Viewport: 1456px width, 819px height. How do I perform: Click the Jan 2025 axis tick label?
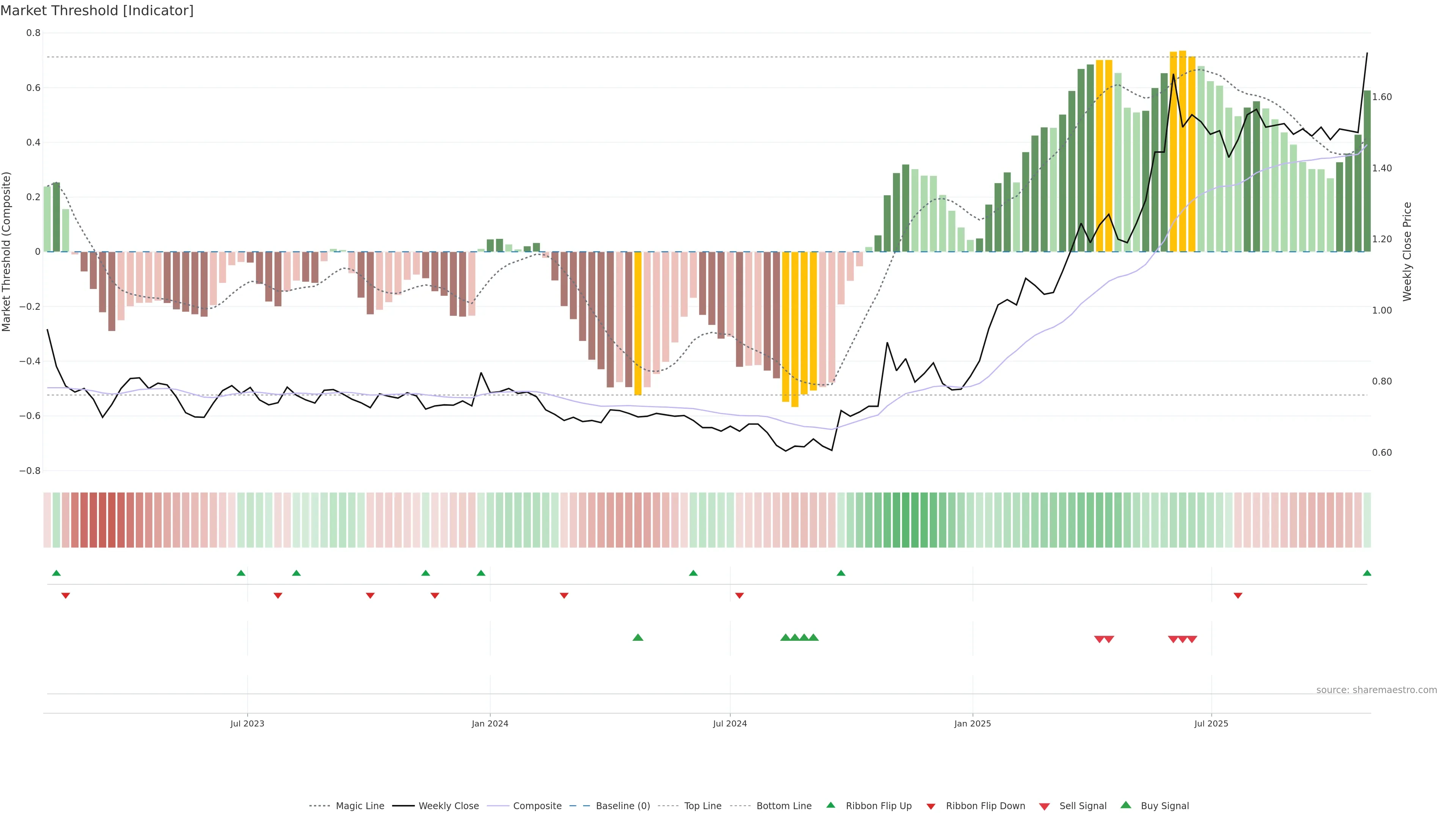click(x=972, y=723)
